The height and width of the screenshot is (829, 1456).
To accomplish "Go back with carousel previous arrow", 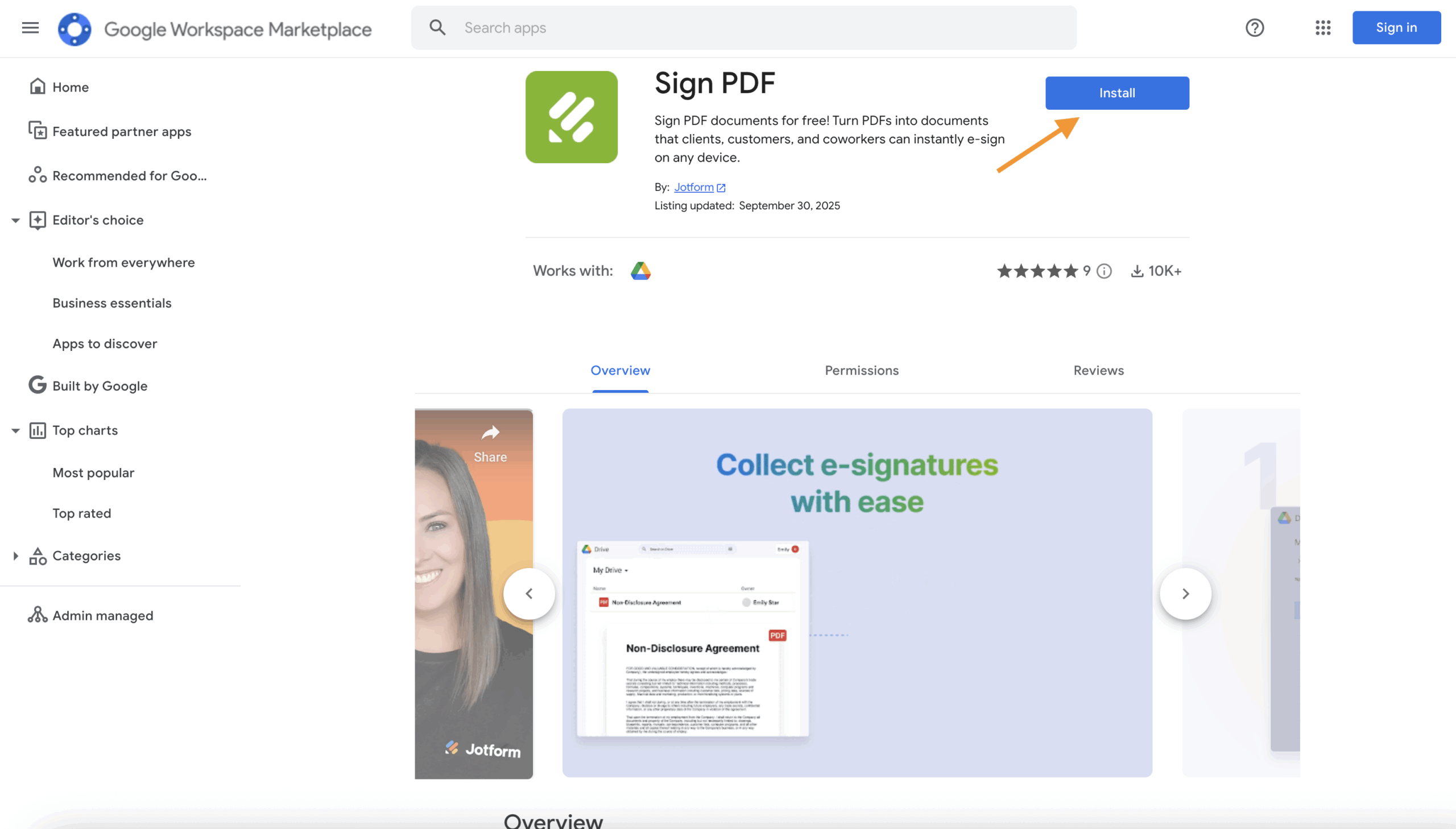I will pyautogui.click(x=529, y=594).
